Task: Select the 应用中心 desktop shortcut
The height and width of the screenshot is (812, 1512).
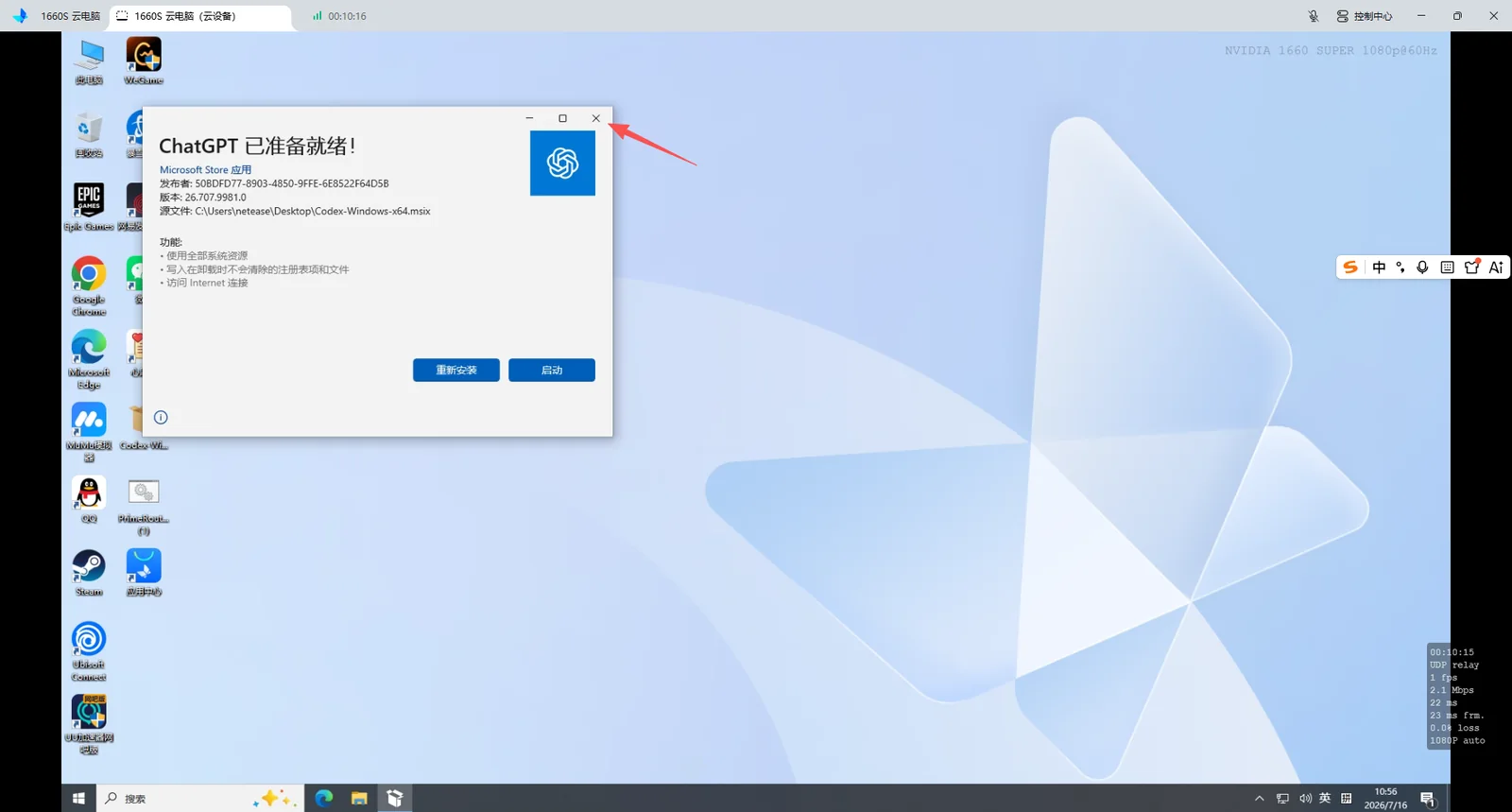Action: [144, 573]
